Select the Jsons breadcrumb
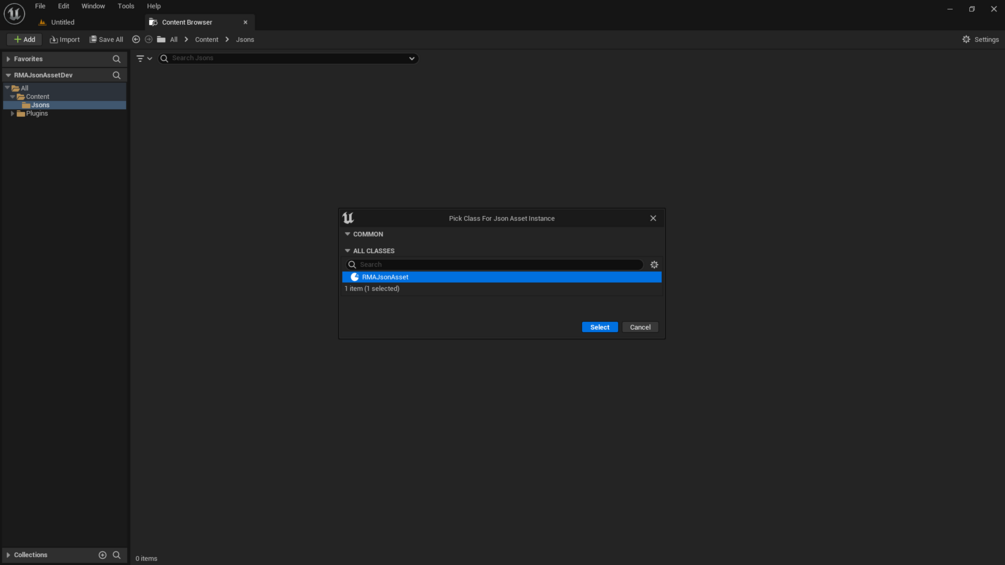 pos(245,40)
